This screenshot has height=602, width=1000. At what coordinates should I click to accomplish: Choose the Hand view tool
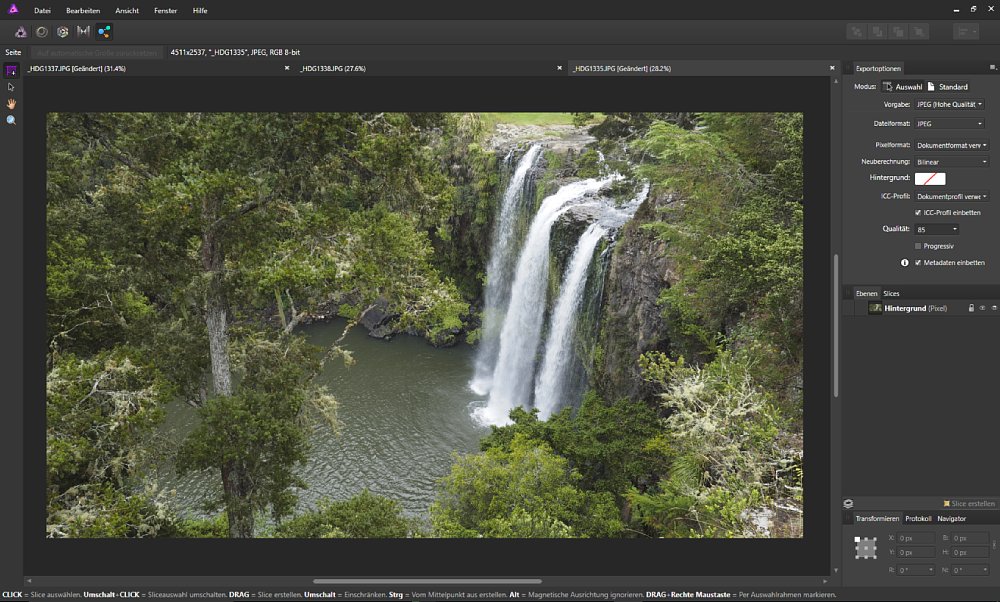pyautogui.click(x=11, y=103)
